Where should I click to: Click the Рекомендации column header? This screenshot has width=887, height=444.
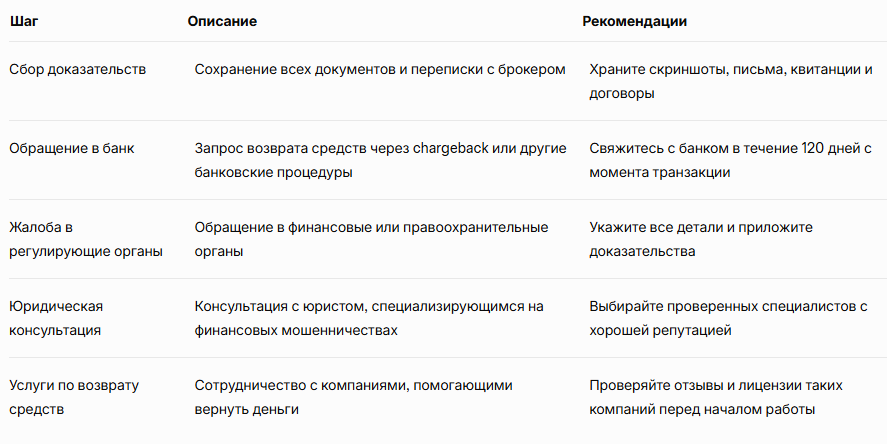634,21
